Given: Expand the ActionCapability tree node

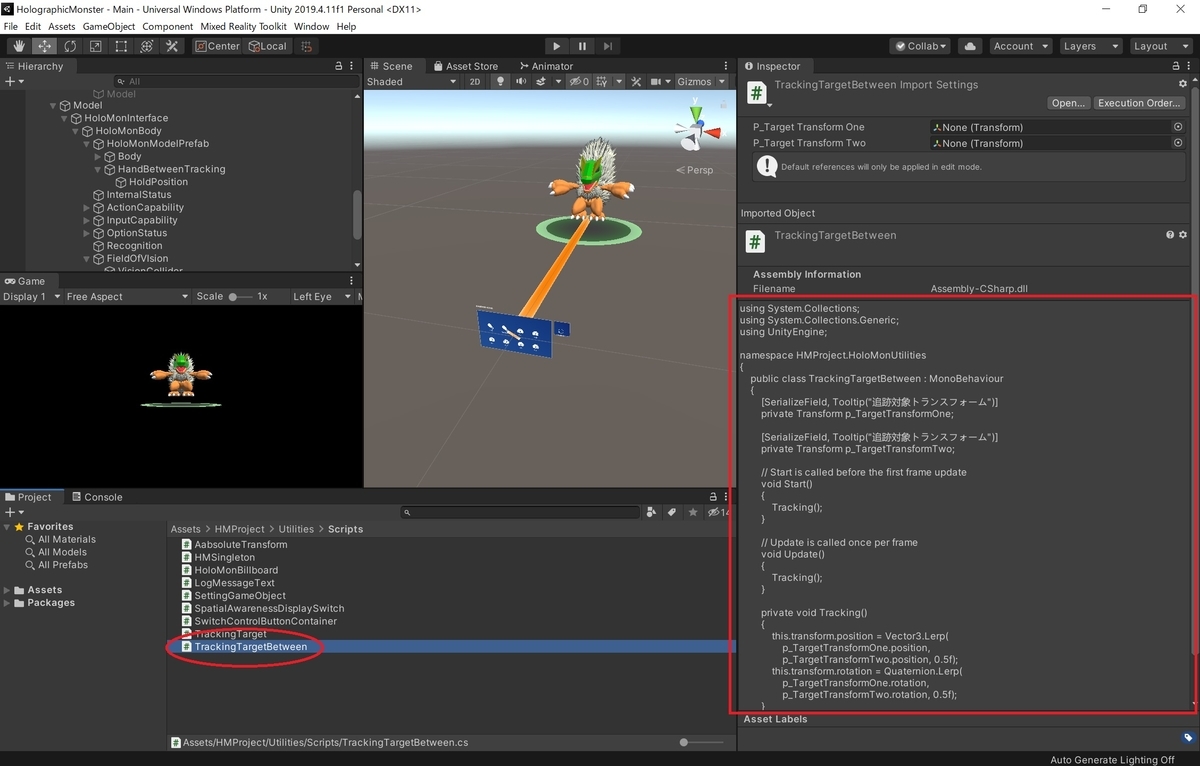Looking at the screenshot, I should (x=87, y=208).
